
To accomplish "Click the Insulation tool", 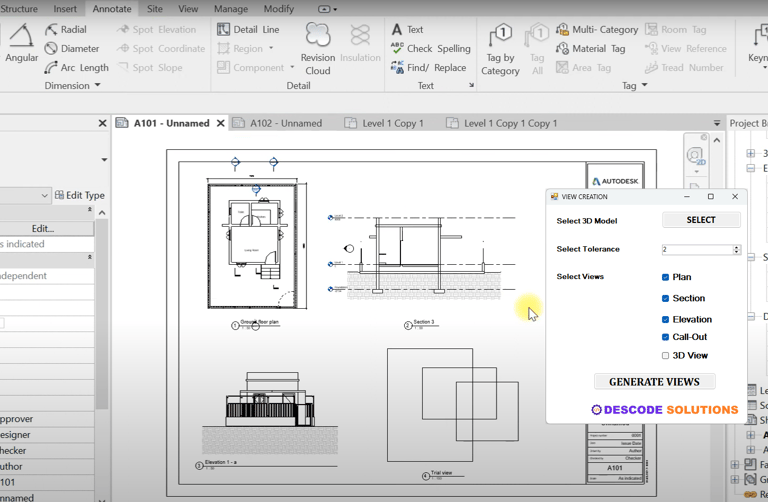I will coord(360,44).
